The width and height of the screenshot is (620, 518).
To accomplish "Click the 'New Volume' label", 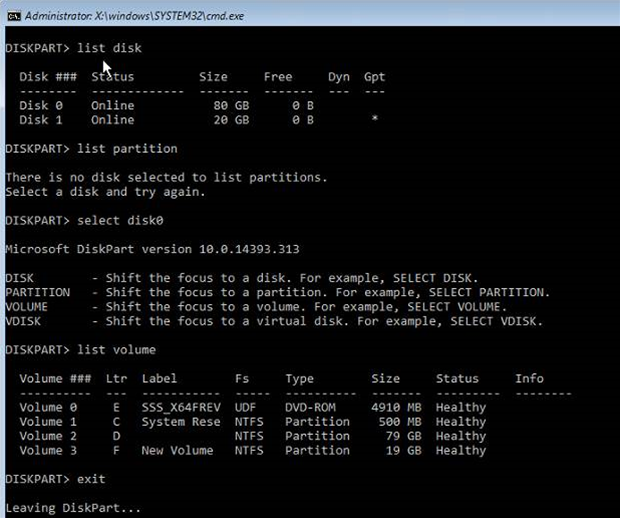I will click(178, 450).
